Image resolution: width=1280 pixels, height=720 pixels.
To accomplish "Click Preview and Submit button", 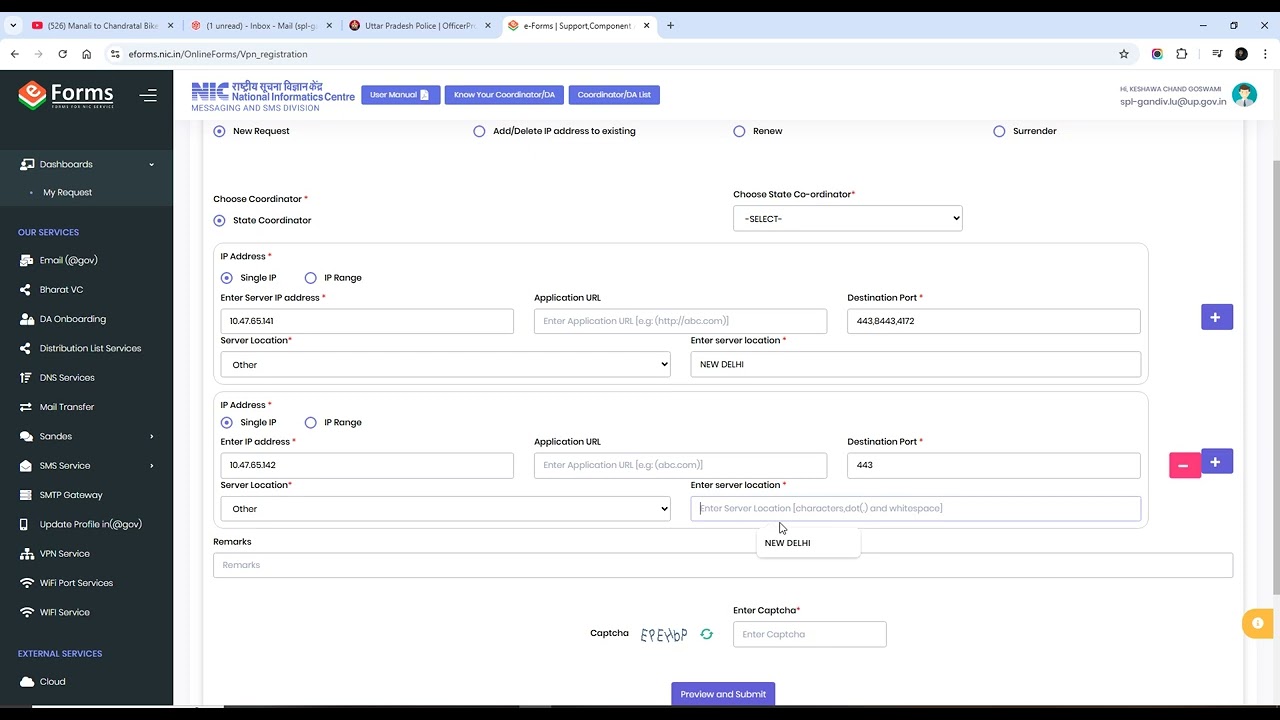I will tap(723, 694).
